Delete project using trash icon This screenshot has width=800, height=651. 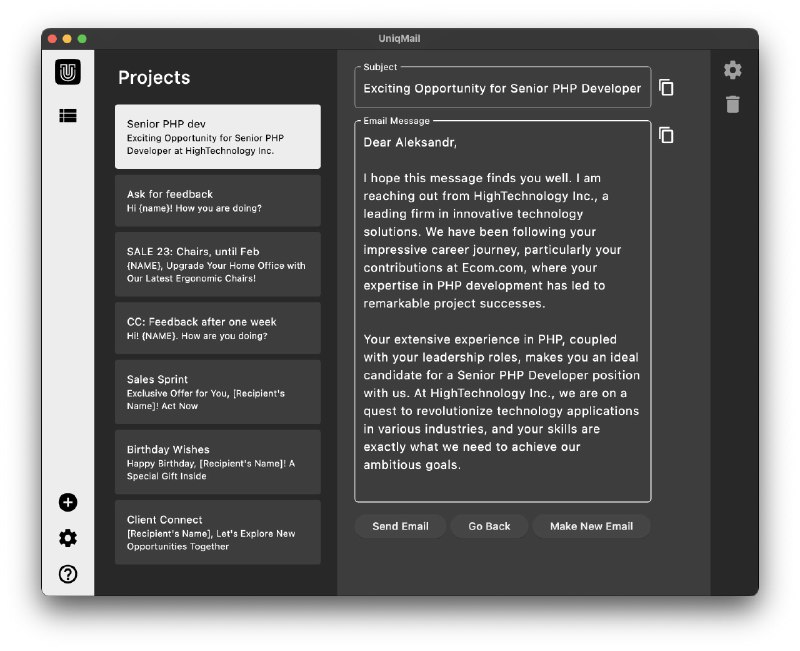pyautogui.click(x=733, y=104)
